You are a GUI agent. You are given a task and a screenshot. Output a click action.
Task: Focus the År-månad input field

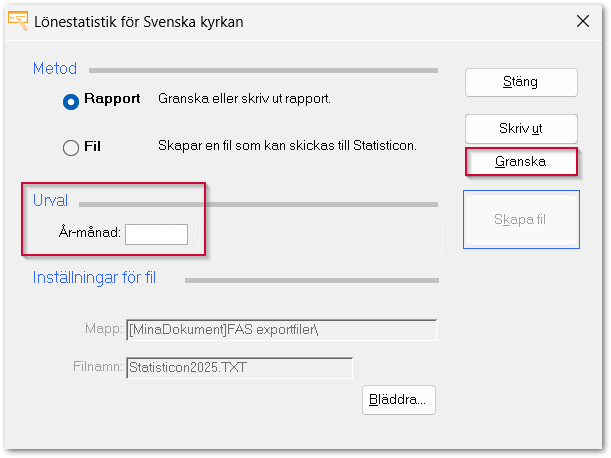pyautogui.click(x=156, y=234)
